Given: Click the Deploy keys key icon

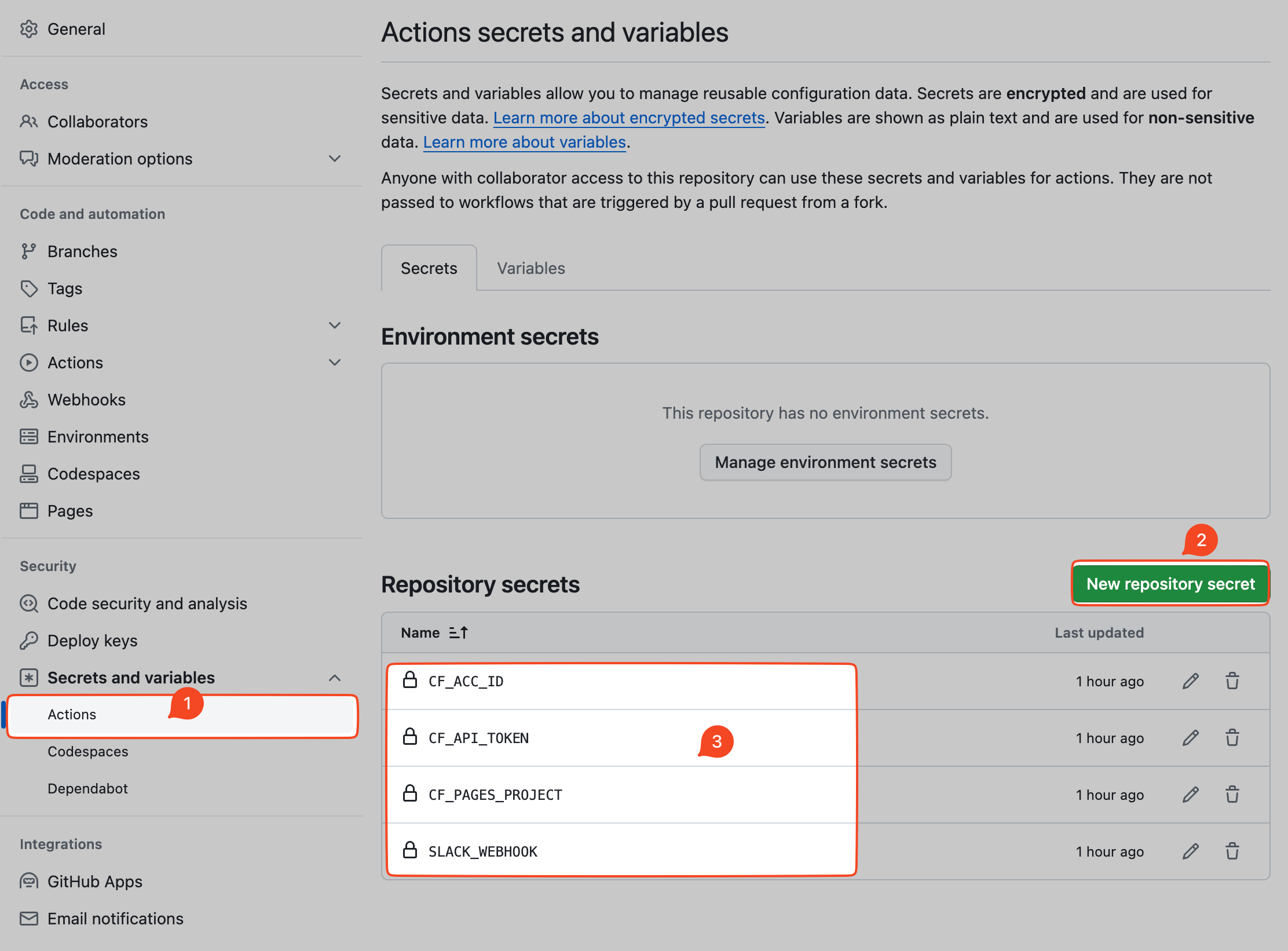Looking at the screenshot, I should [28, 641].
